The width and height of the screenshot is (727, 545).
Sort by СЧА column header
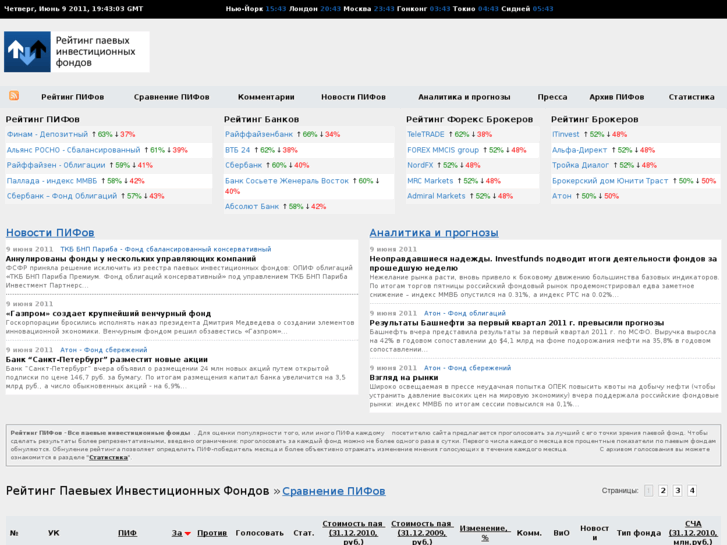click(x=693, y=532)
